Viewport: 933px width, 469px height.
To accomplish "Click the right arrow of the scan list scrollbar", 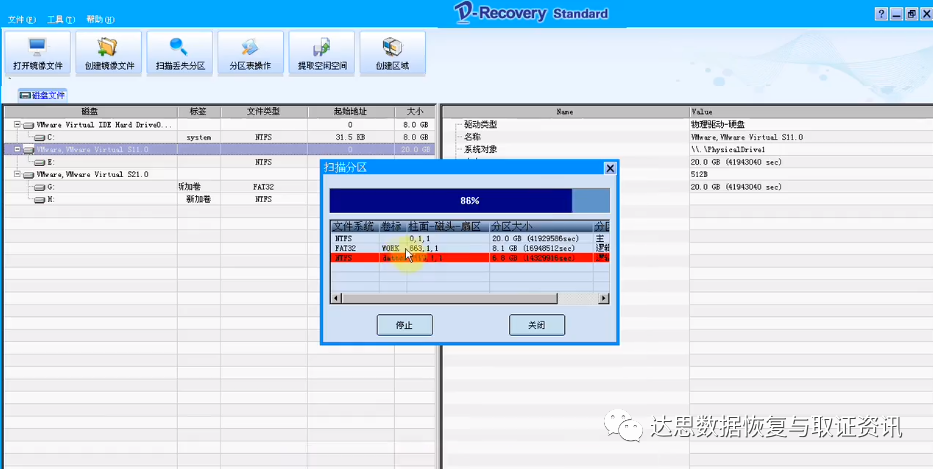I will click(x=603, y=298).
